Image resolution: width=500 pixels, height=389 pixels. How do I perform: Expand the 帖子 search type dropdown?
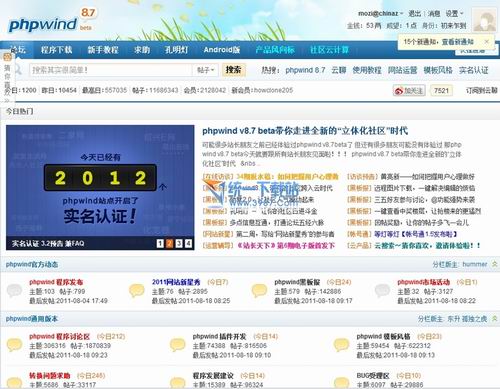pyautogui.click(x=205, y=70)
